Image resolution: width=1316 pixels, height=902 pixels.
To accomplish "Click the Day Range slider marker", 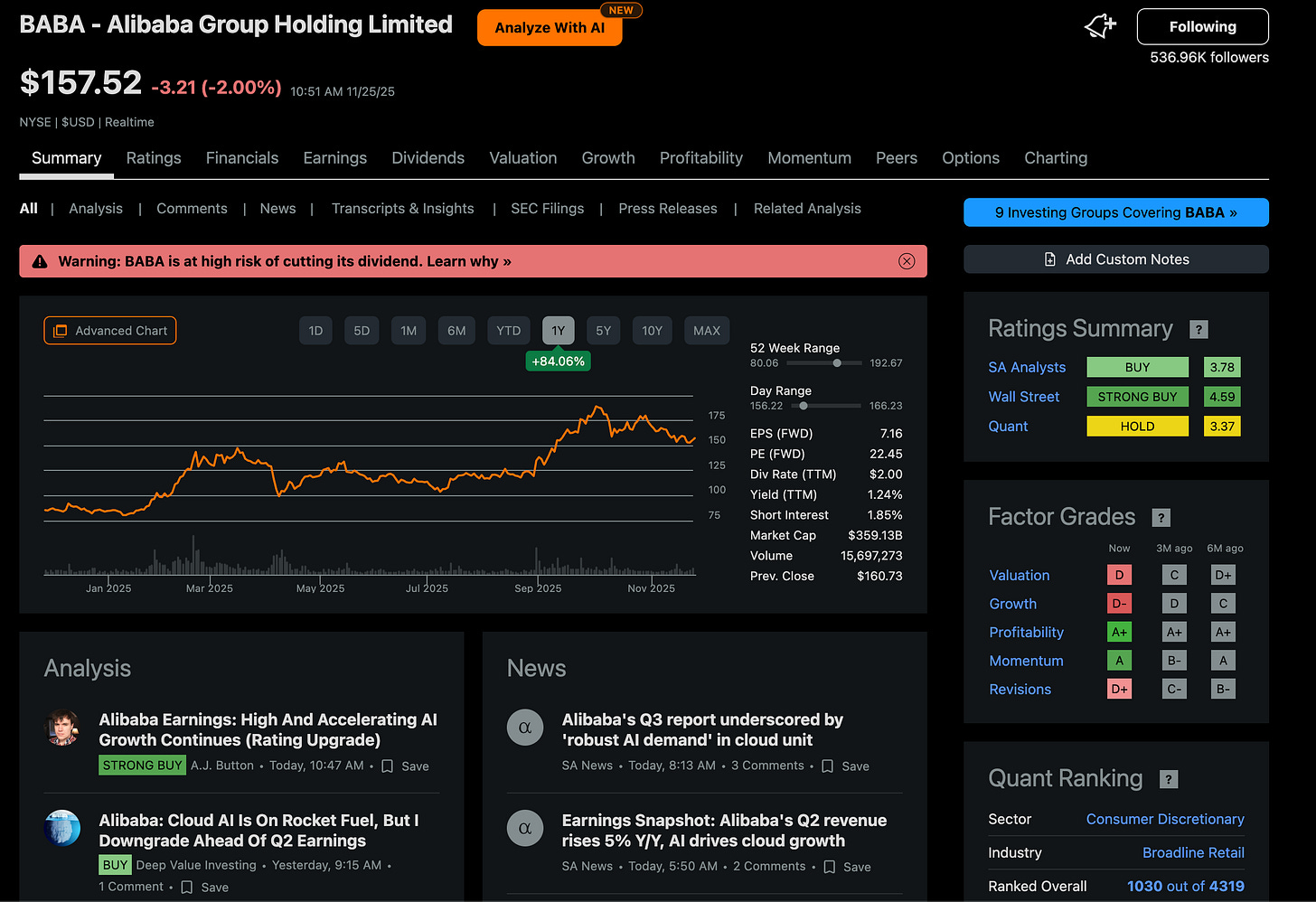I will (804, 406).
